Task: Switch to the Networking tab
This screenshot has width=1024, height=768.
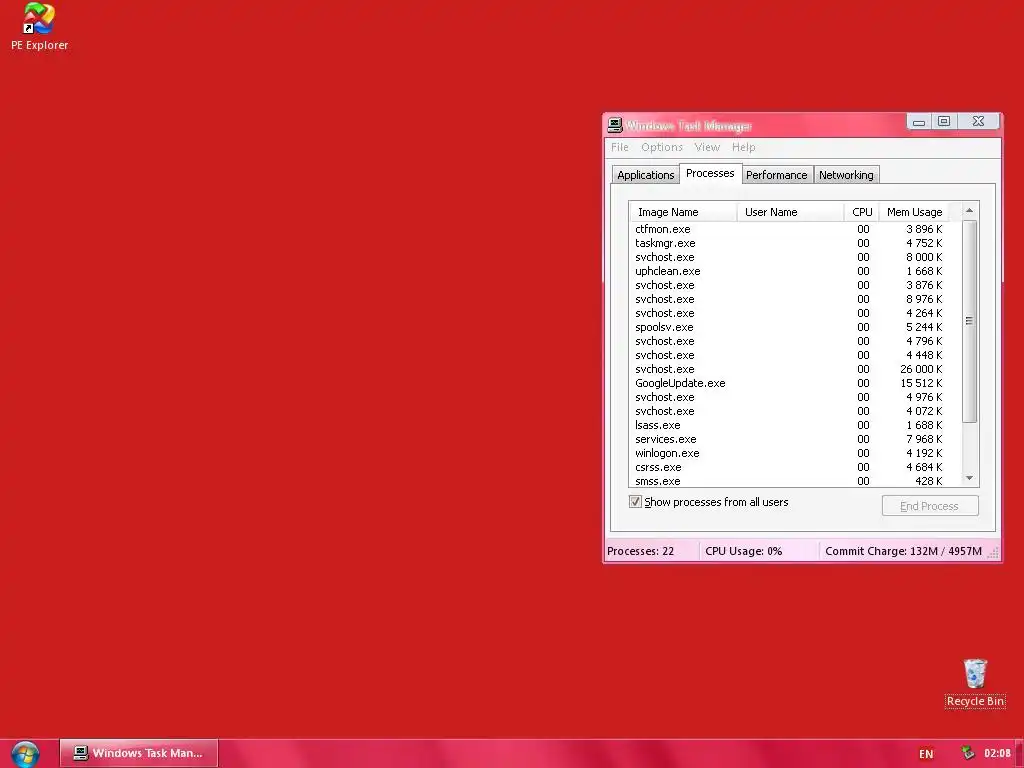Action: click(846, 175)
